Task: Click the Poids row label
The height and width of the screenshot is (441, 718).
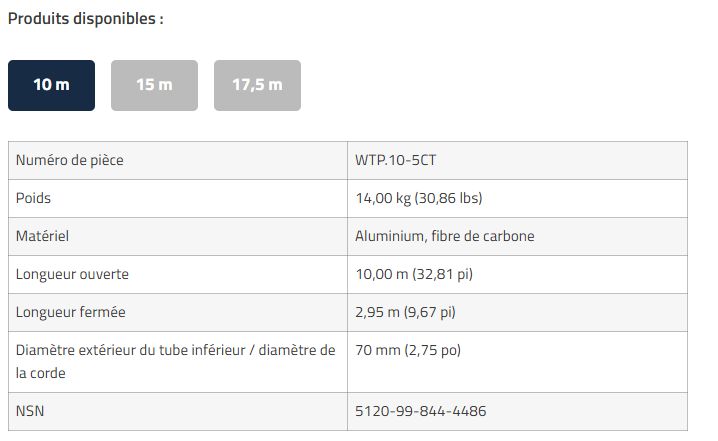Action: [34, 198]
